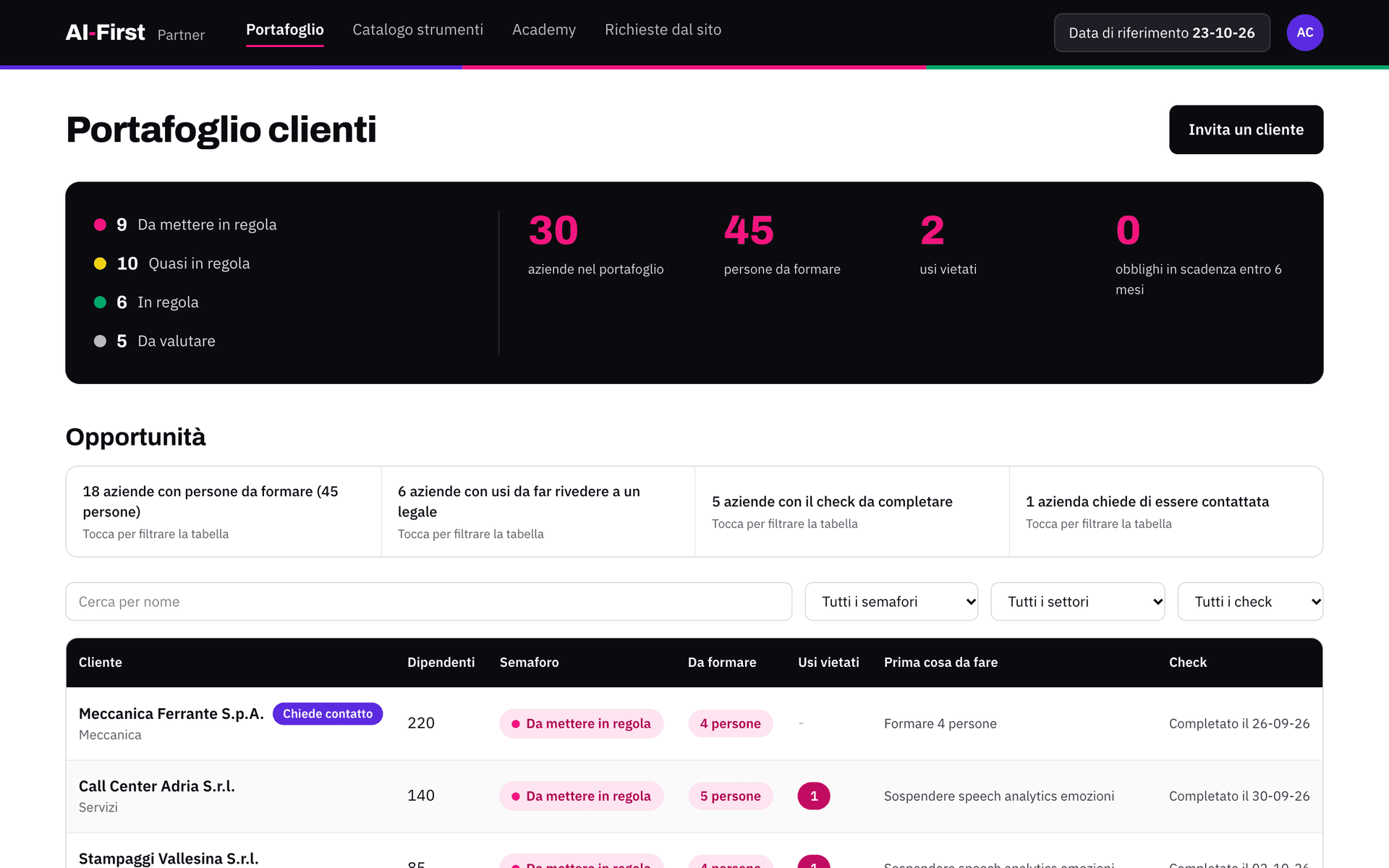1389x868 pixels.
Task: Click the Semaforo column header
Action: tap(530, 663)
